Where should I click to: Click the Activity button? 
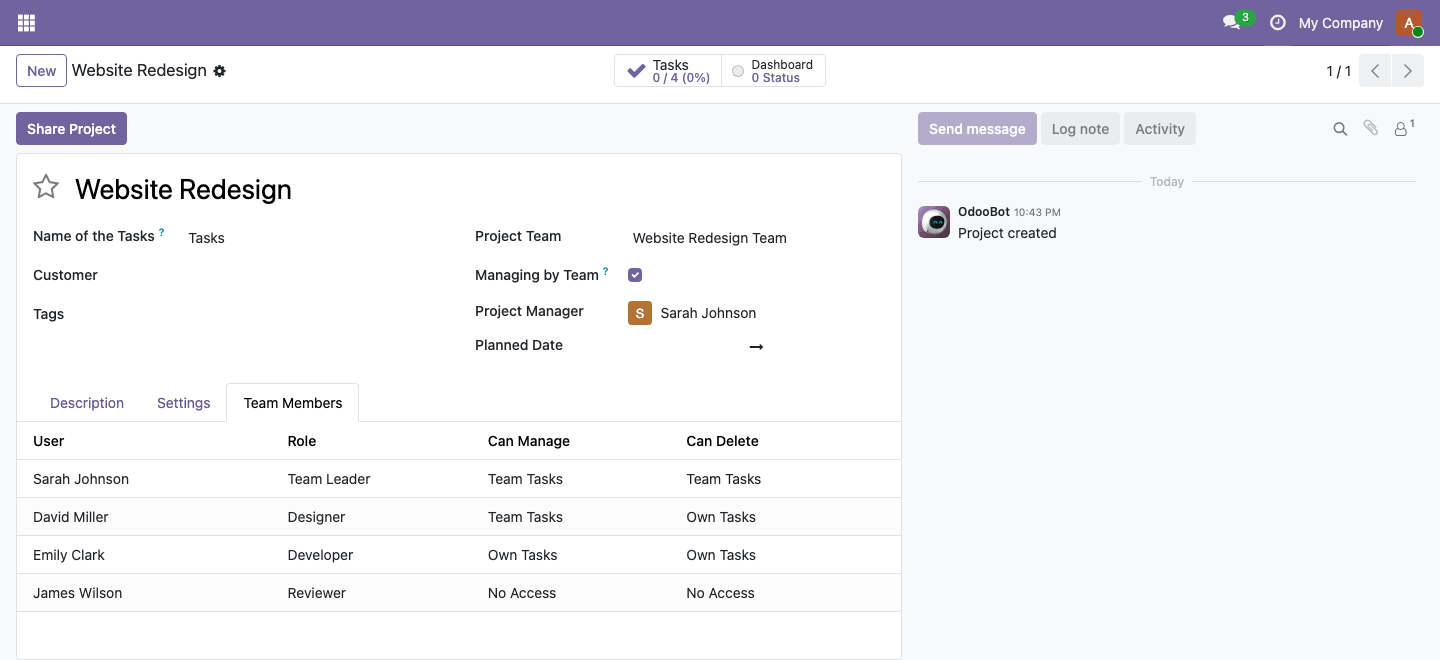(x=1160, y=129)
